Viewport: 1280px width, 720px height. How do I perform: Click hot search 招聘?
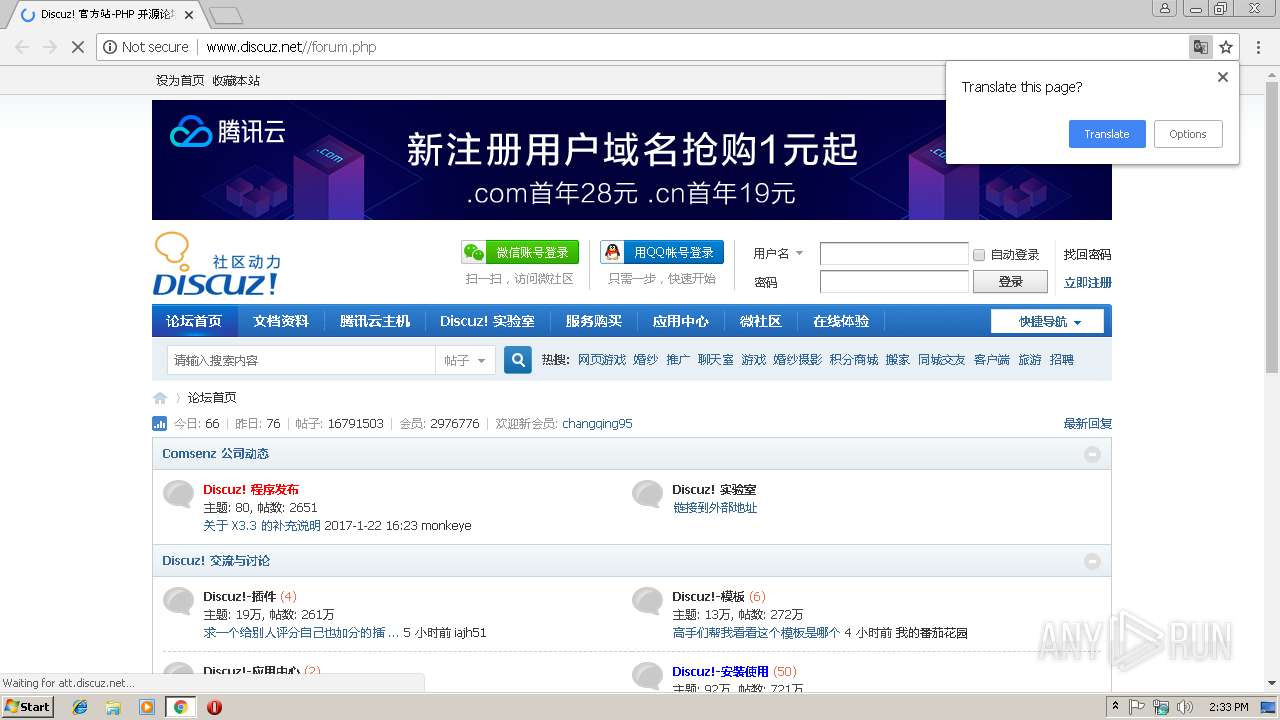tap(1062, 360)
